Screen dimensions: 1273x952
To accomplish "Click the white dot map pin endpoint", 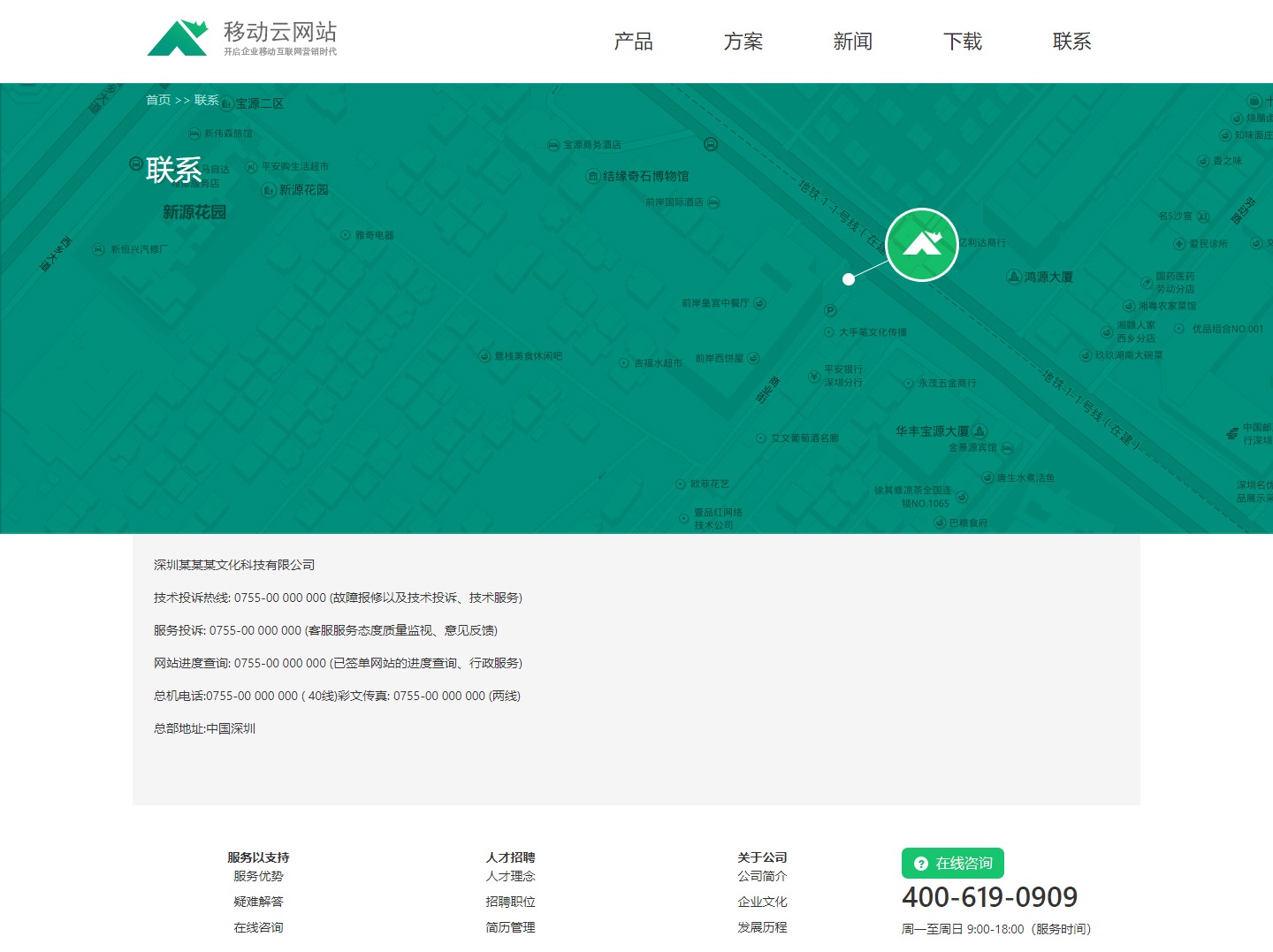I will tap(849, 279).
